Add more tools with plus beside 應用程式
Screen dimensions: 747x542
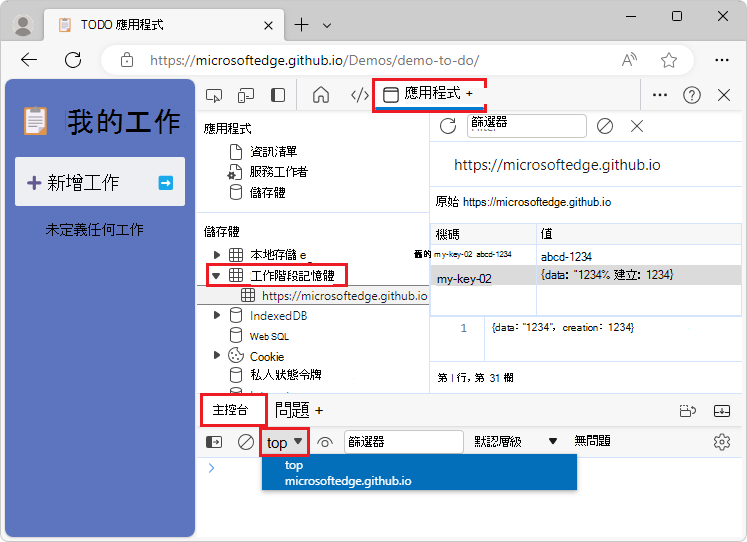coord(469,94)
